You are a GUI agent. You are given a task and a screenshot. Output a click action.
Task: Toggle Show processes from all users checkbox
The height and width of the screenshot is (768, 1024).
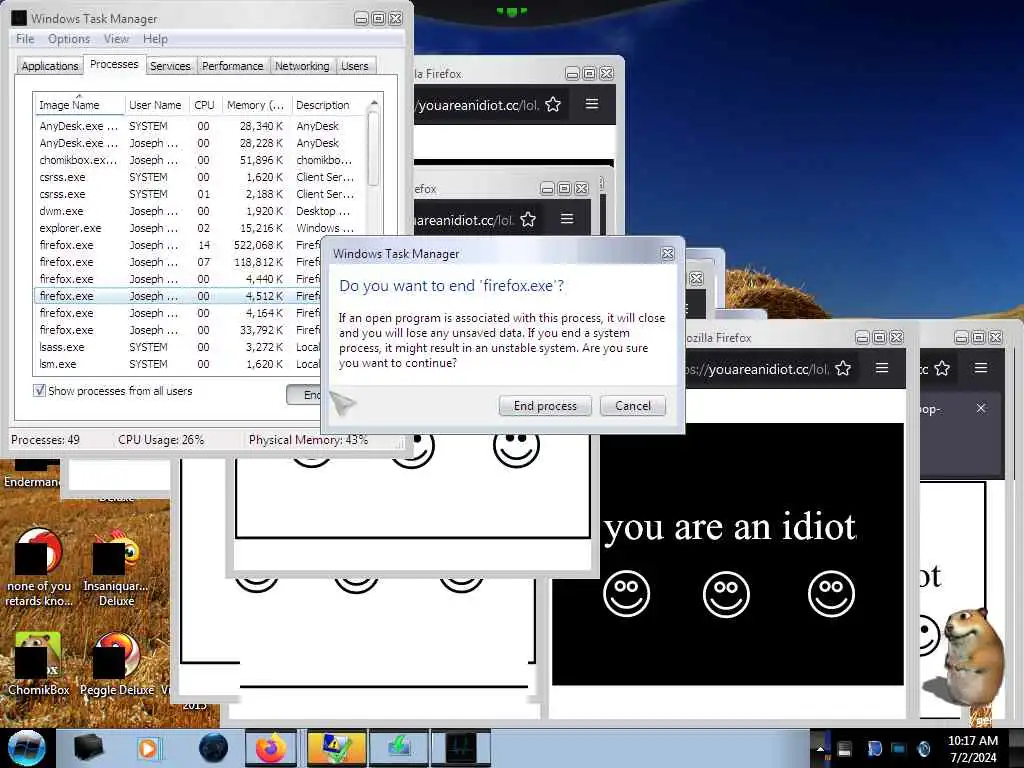click(x=40, y=391)
